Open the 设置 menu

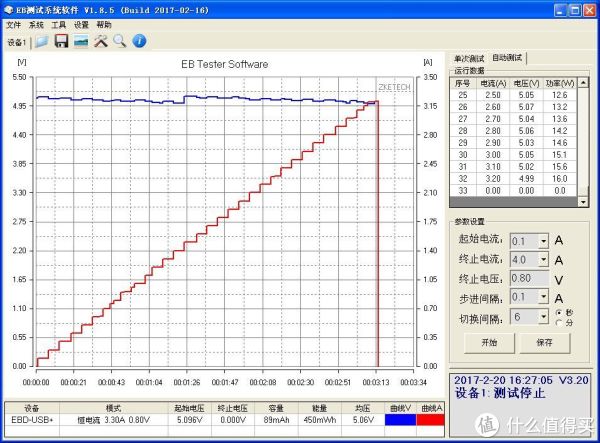tap(81, 25)
